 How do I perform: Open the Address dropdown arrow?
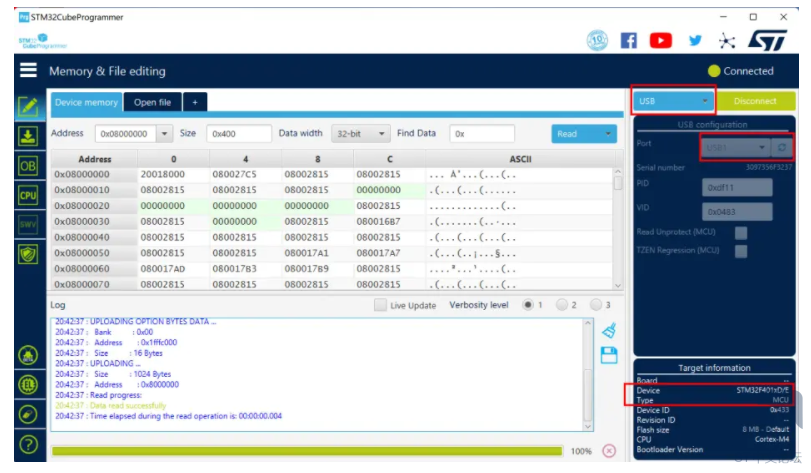164,134
